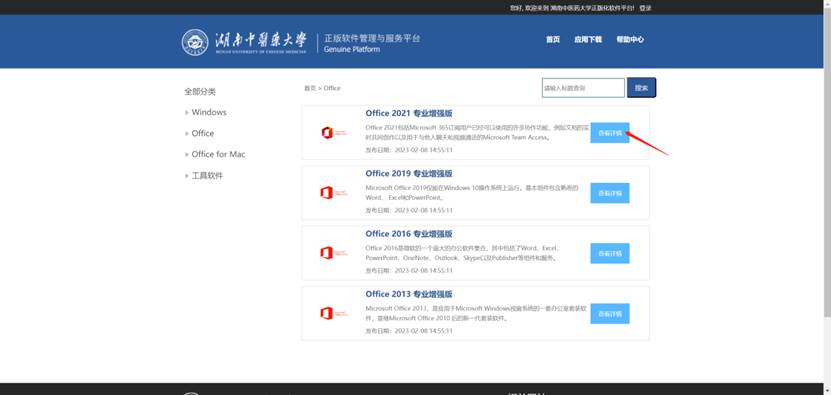Viewport: 831px width, 395px height.
Task: Go to 首页 in the top navigation
Action: click(x=553, y=39)
